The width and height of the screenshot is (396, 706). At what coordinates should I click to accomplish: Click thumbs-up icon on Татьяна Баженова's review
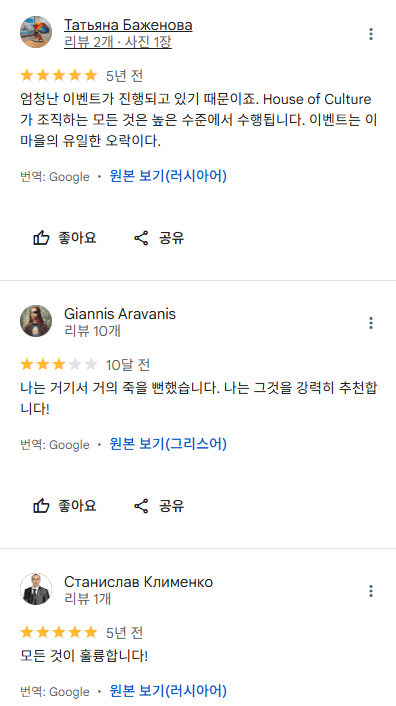(41, 238)
